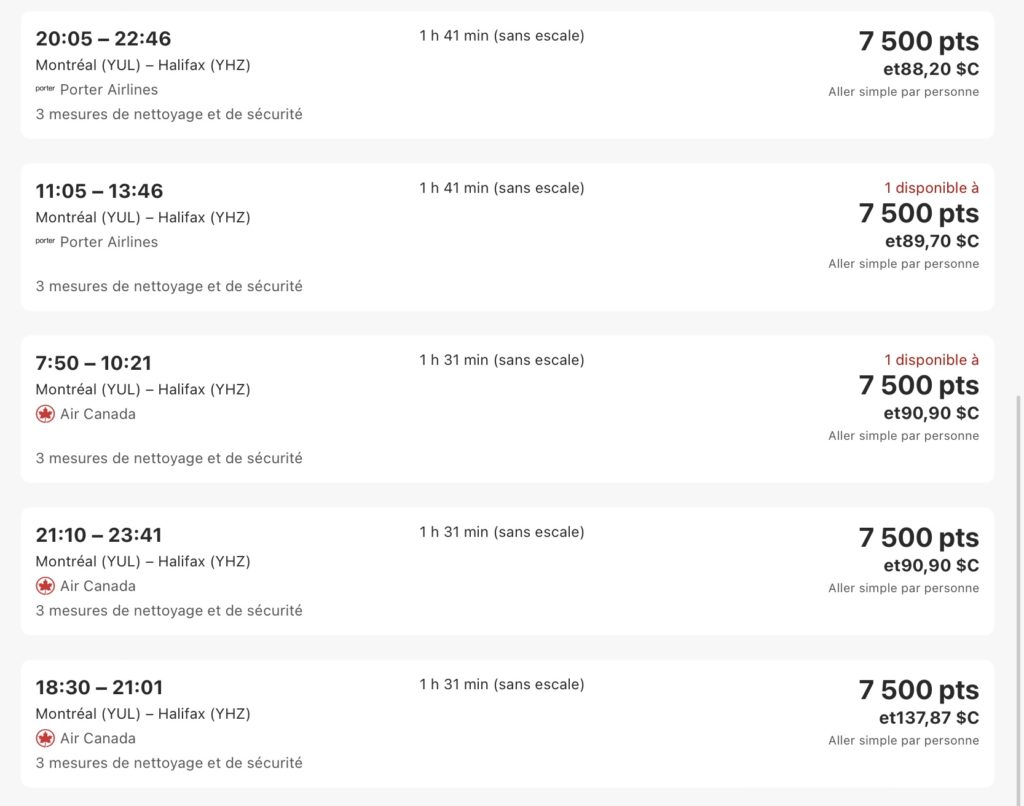Click Air Canada logo on 7:50 flight

point(45,414)
